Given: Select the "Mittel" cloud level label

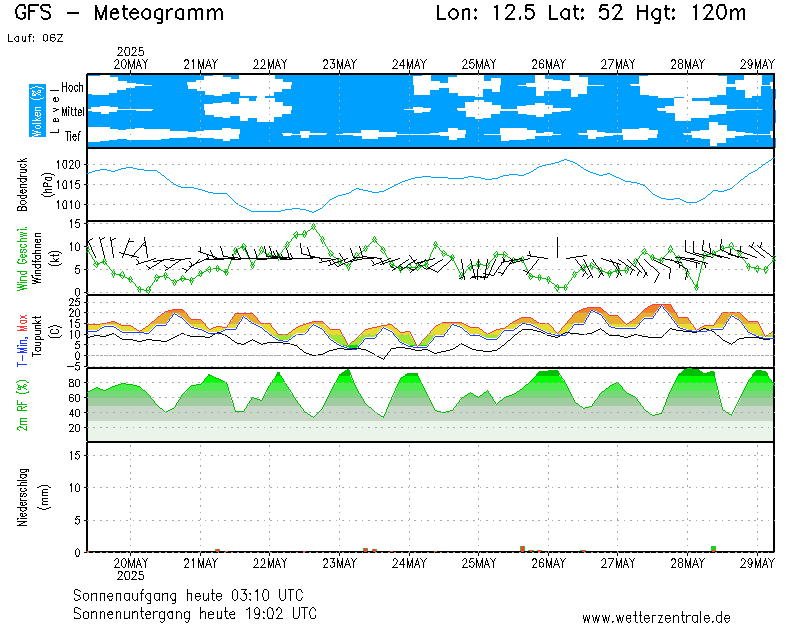Looking at the screenshot, I should pos(72,111).
